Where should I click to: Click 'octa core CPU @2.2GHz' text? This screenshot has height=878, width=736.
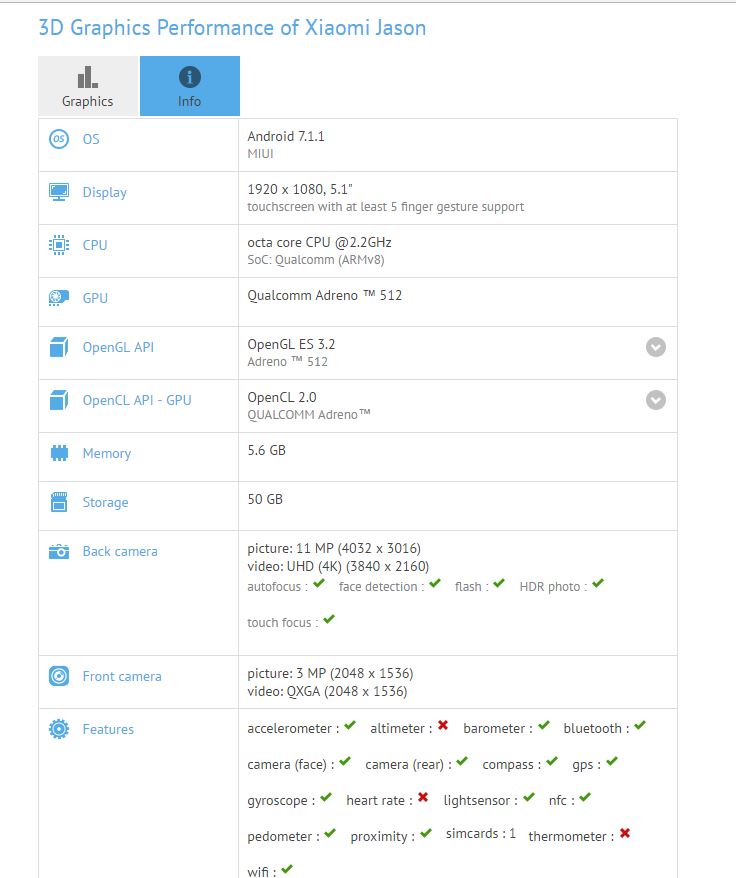click(319, 242)
